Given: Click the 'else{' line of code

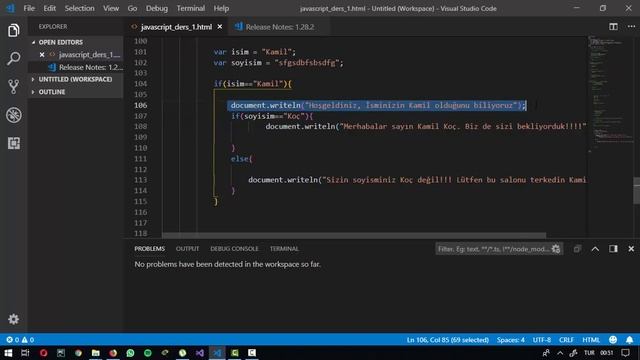Looking at the screenshot, I should click(242, 159).
